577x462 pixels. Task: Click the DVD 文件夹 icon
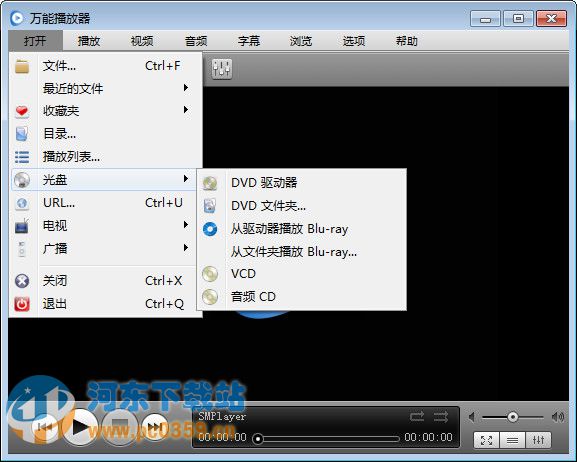[210, 206]
